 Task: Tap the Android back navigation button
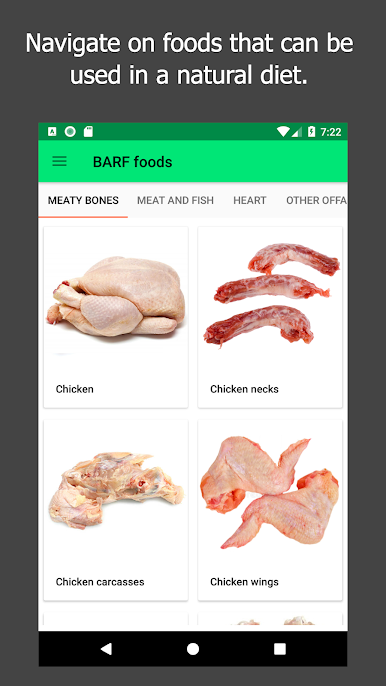(x=106, y=648)
